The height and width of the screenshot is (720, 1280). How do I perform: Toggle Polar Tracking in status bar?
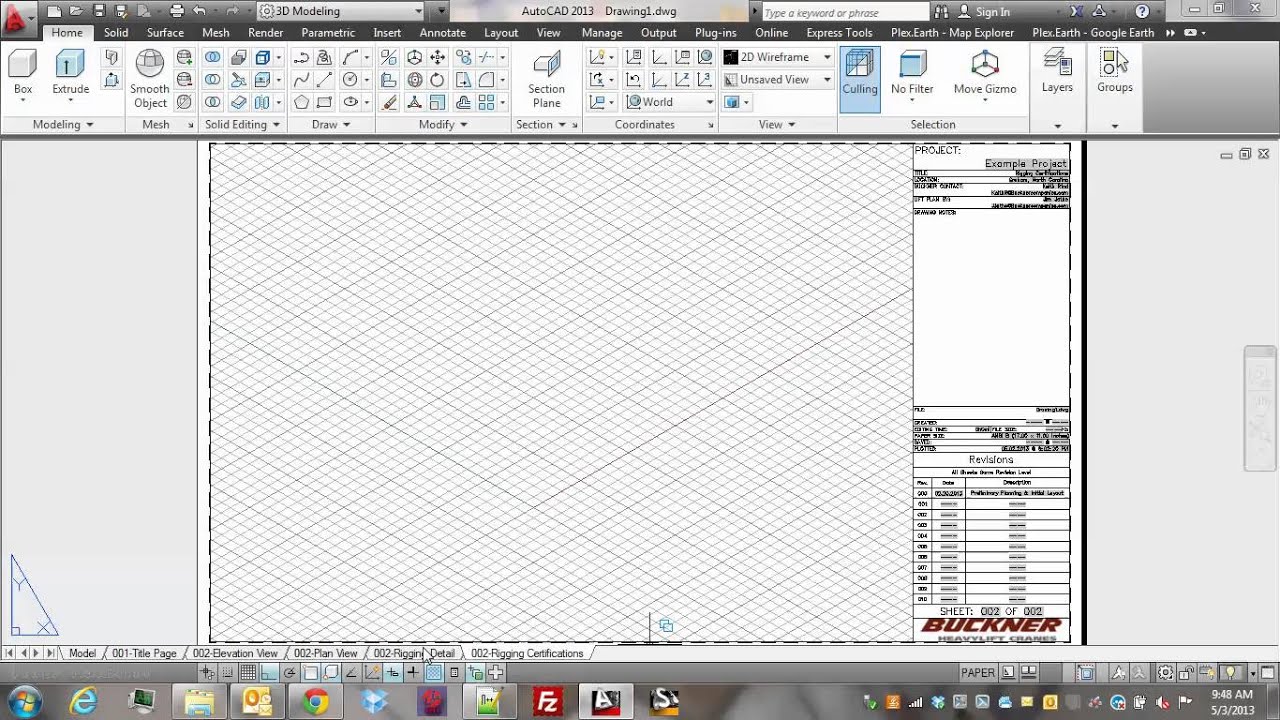point(289,673)
